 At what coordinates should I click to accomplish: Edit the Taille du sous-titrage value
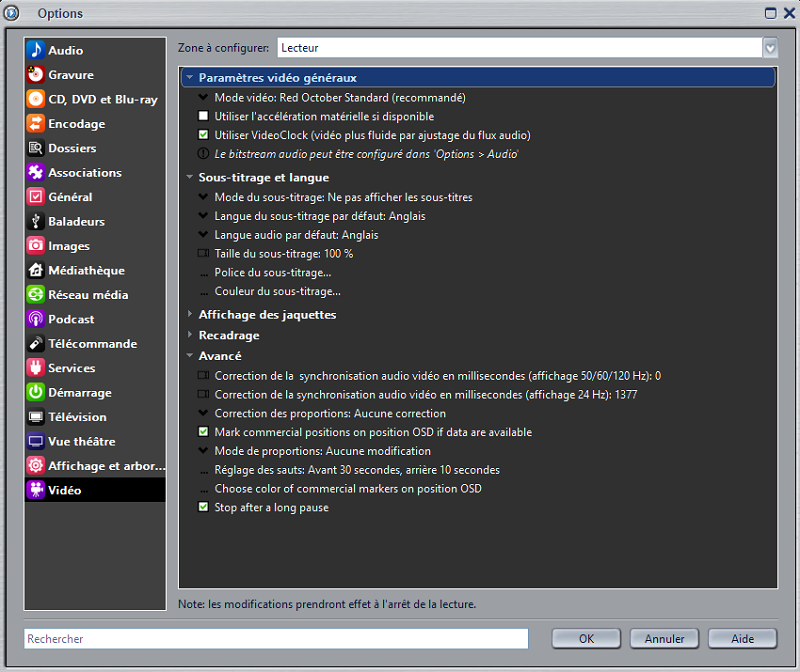(x=284, y=254)
